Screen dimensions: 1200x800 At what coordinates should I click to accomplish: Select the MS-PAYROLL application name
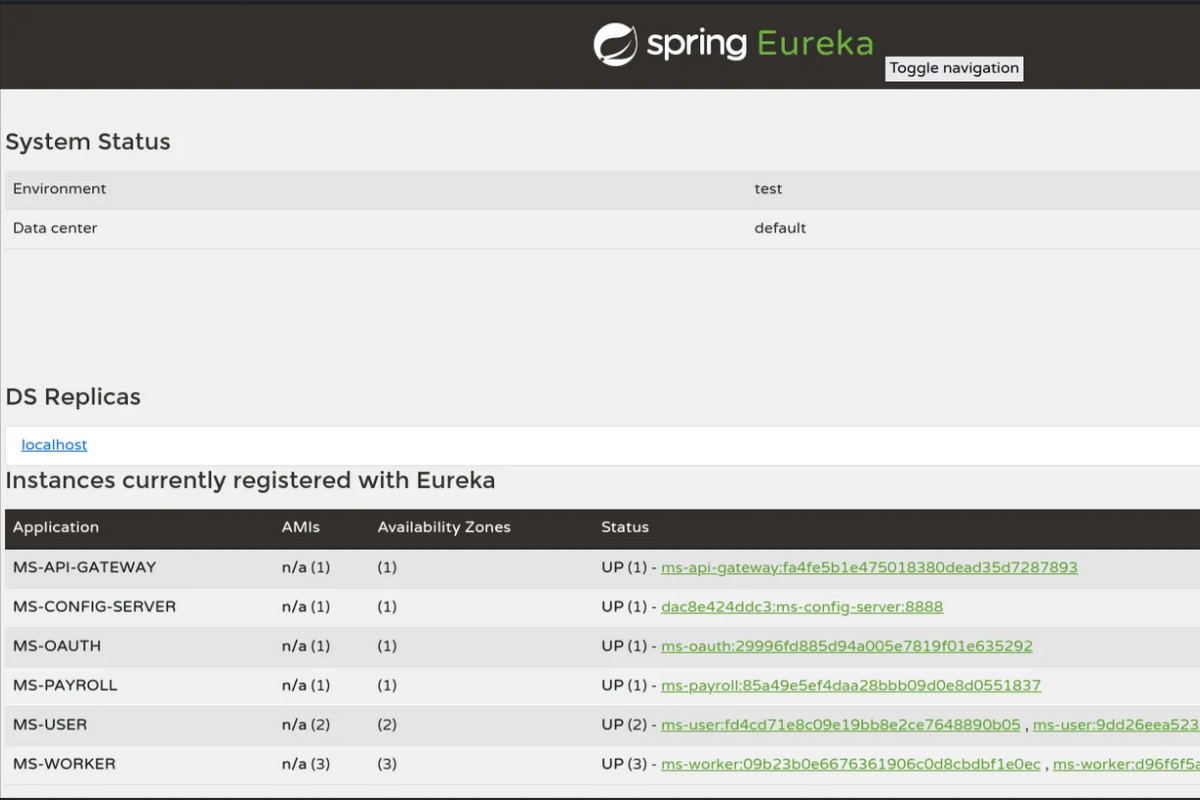(65, 686)
